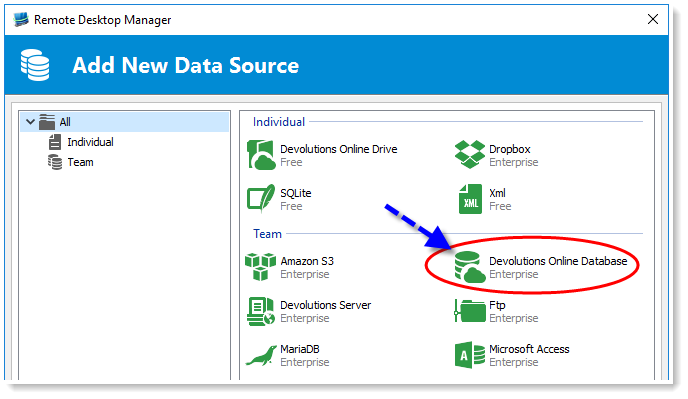Choose the Dropbox label
This screenshot has height=399, width=688.
(510, 150)
